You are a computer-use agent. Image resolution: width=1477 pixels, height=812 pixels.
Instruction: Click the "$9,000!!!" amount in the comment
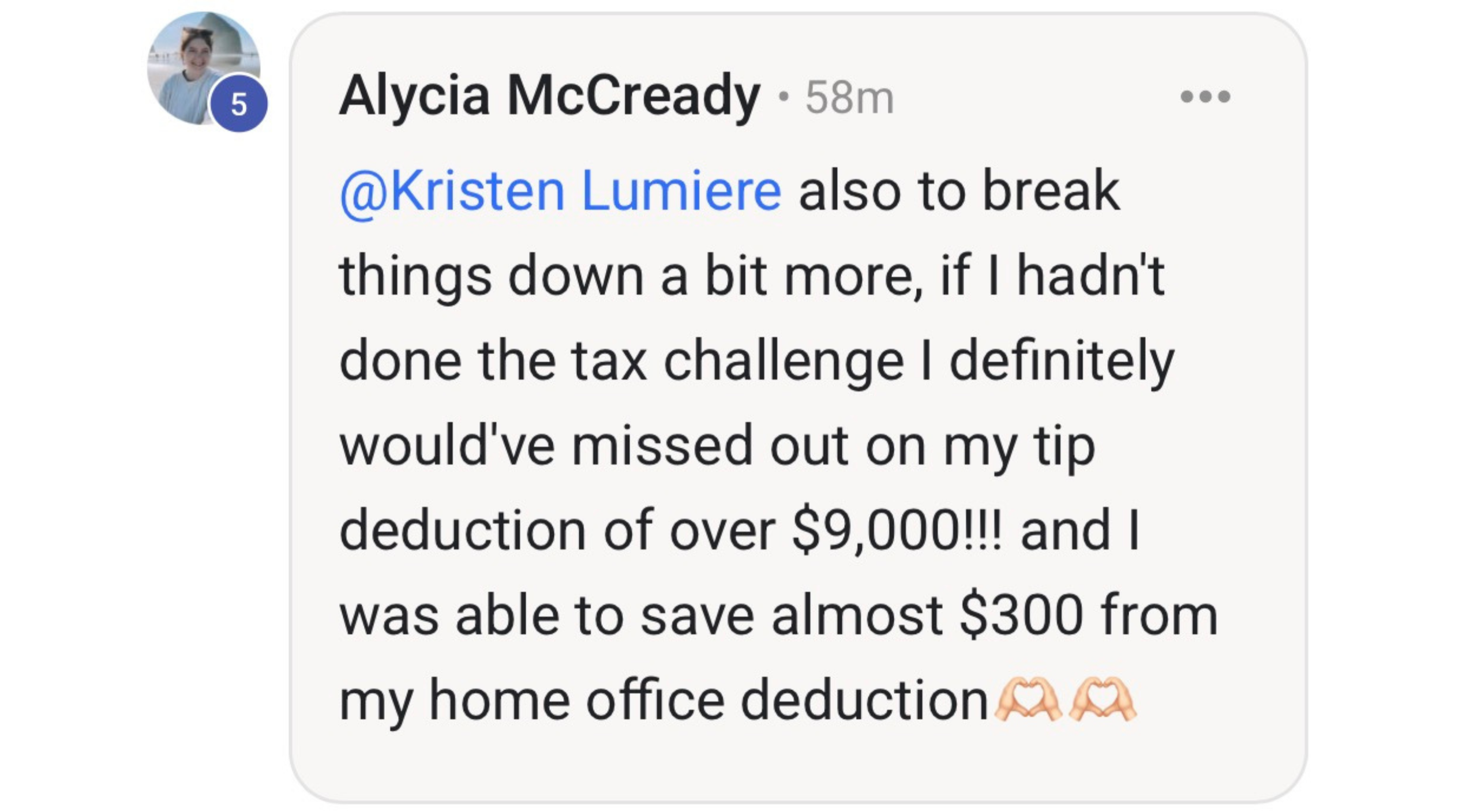coord(897,530)
